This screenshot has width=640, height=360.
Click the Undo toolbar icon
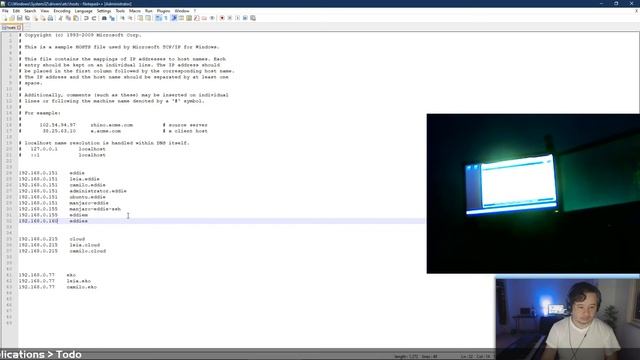click(86, 18)
